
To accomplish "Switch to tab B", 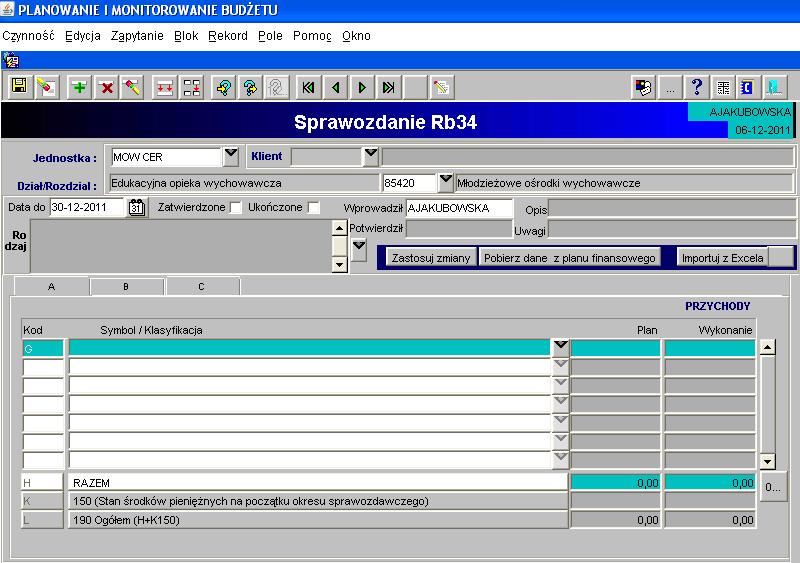I will pyautogui.click(x=126, y=286).
